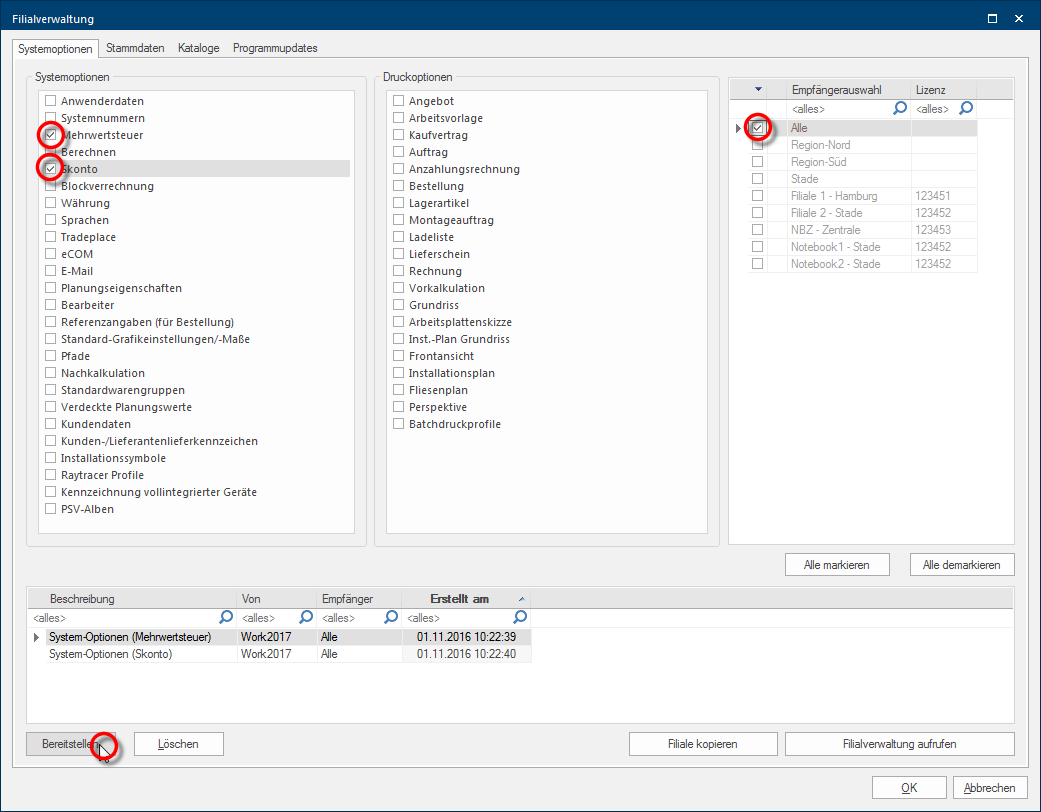Click the search icon in Empfängerauswahl filter
Screen dimensions: 1041x812
(900, 108)
